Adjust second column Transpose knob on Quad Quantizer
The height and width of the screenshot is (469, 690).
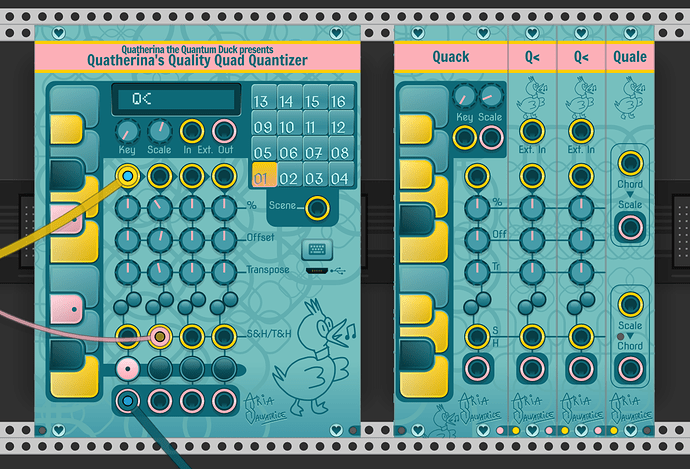coord(160,272)
